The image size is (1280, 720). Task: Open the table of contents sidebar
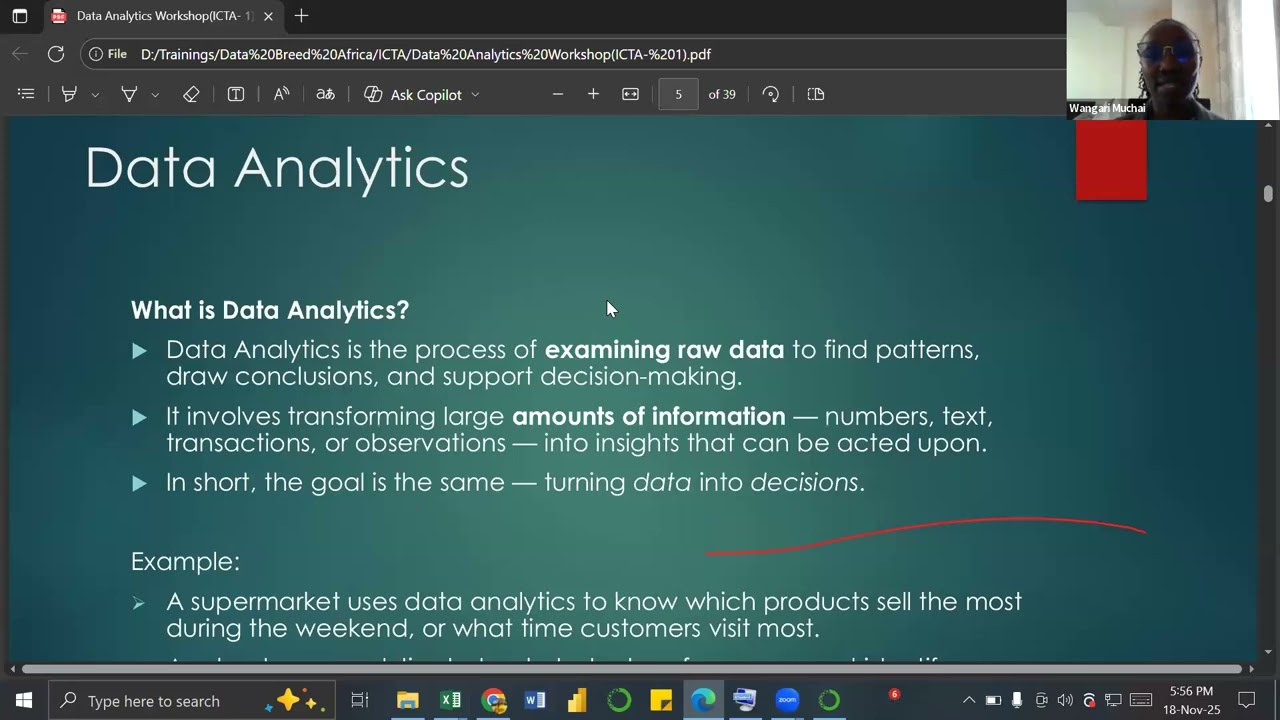26,94
